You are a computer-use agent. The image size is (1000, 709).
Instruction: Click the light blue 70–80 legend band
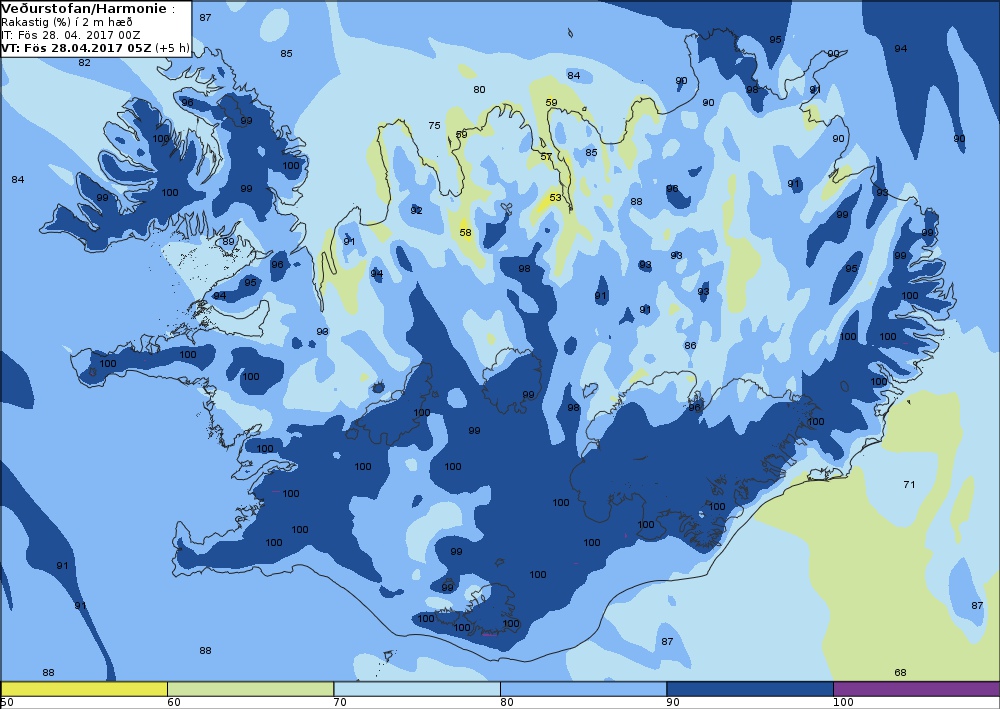click(x=417, y=689)
